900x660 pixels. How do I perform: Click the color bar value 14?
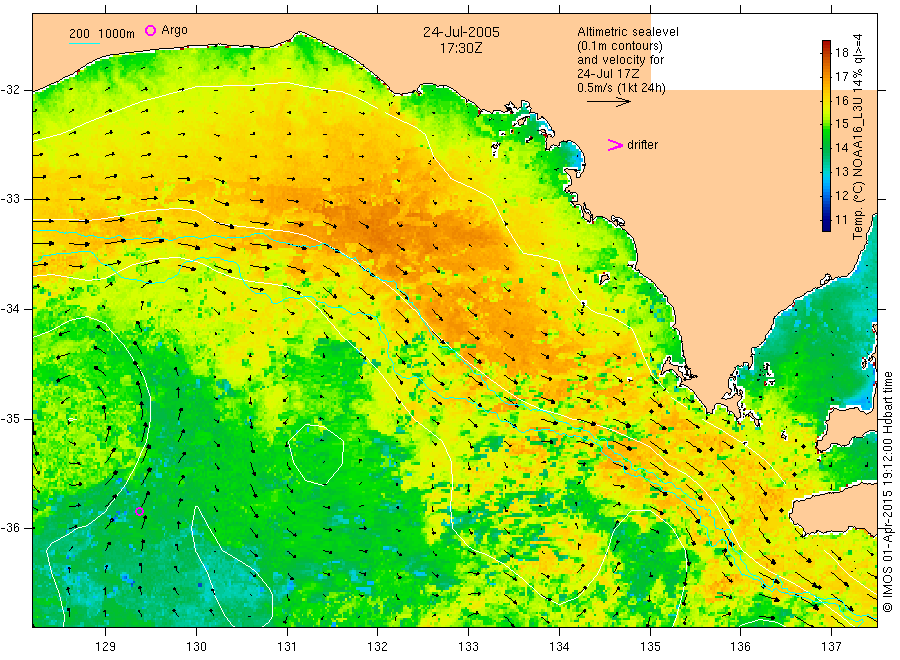pos(841,147)
